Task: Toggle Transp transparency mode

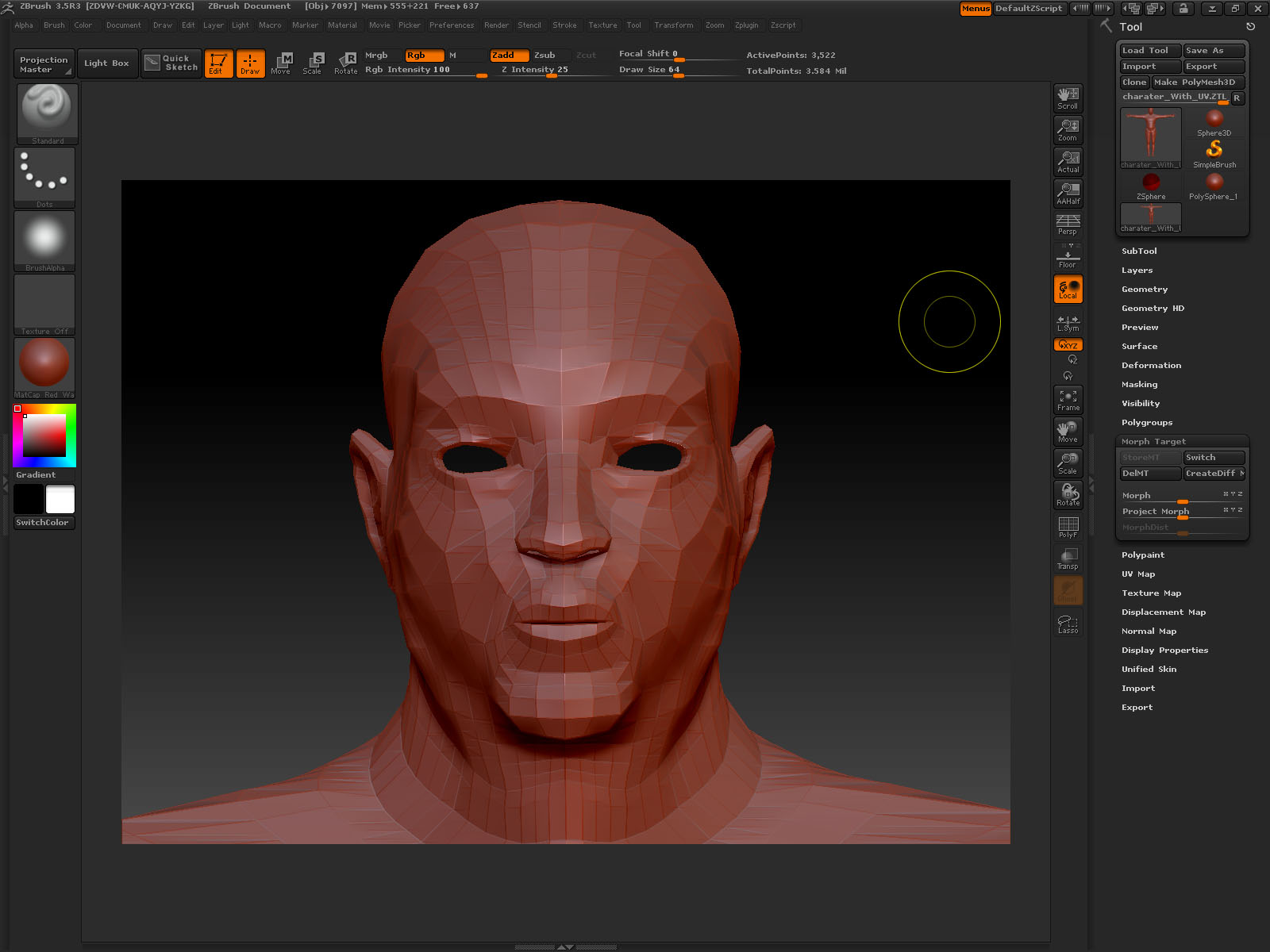Action: (1068, 559)
